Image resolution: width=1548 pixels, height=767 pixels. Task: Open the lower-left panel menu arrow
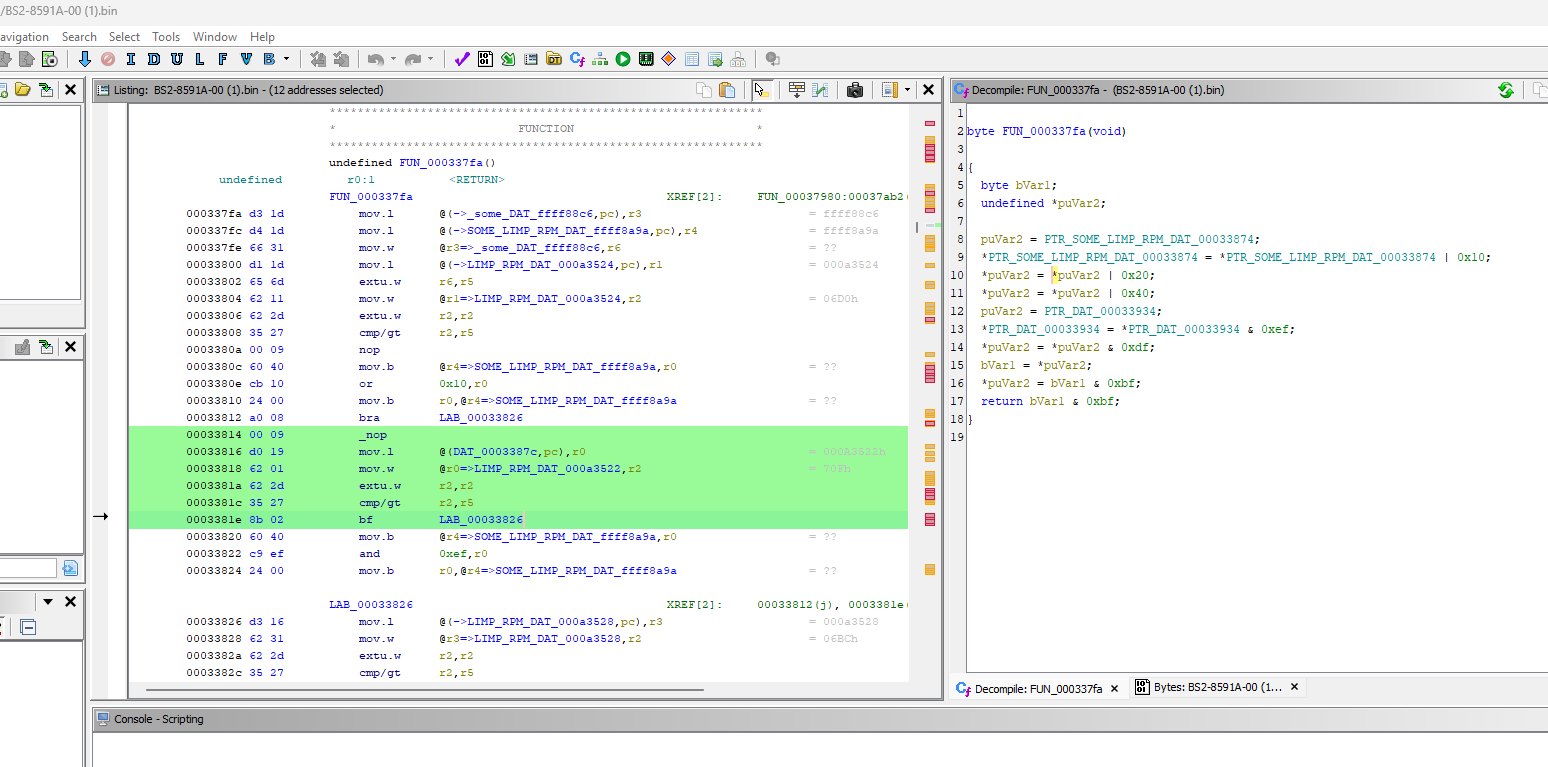(47, 602)
